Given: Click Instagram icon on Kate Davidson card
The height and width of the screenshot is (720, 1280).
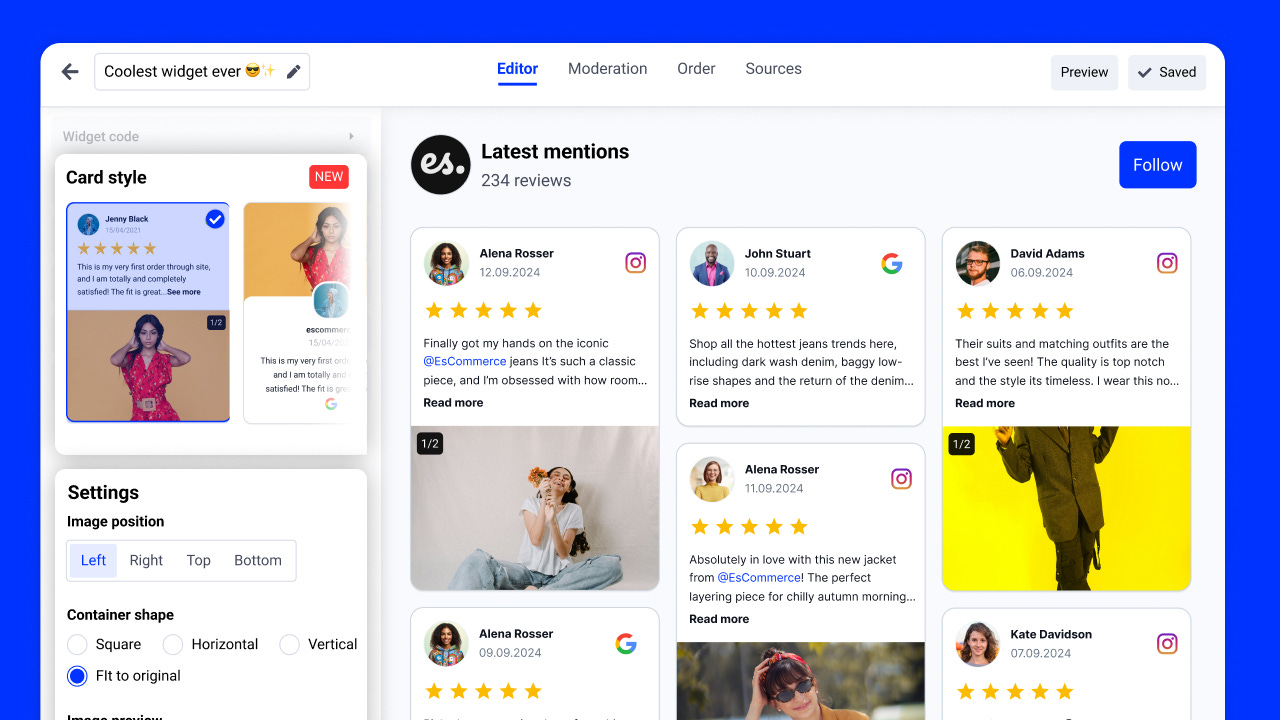Looking at the screenshot, I should point(1167,644).
